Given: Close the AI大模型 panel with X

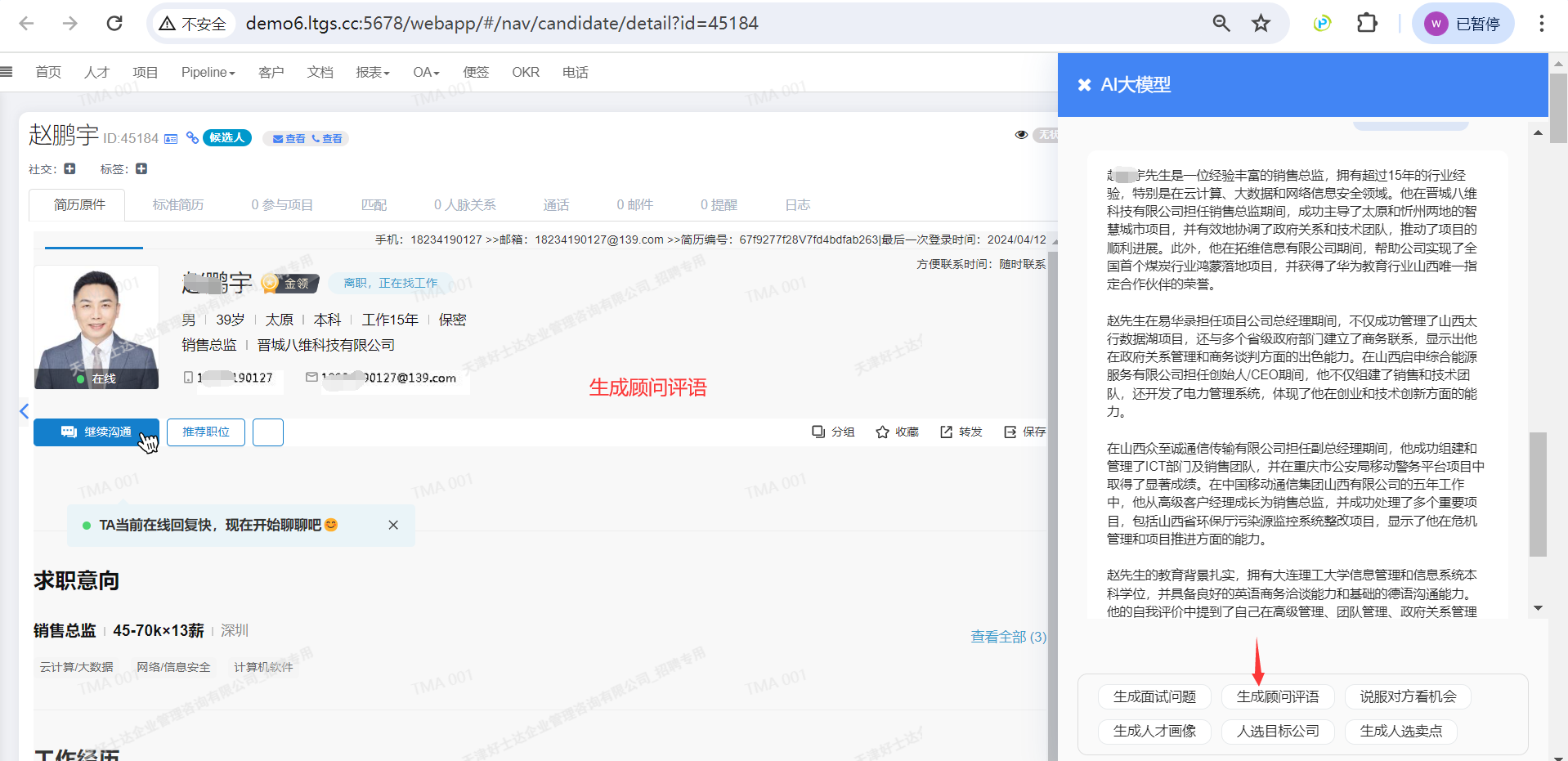Looking at the screenshot, I should pos(1084,85).
